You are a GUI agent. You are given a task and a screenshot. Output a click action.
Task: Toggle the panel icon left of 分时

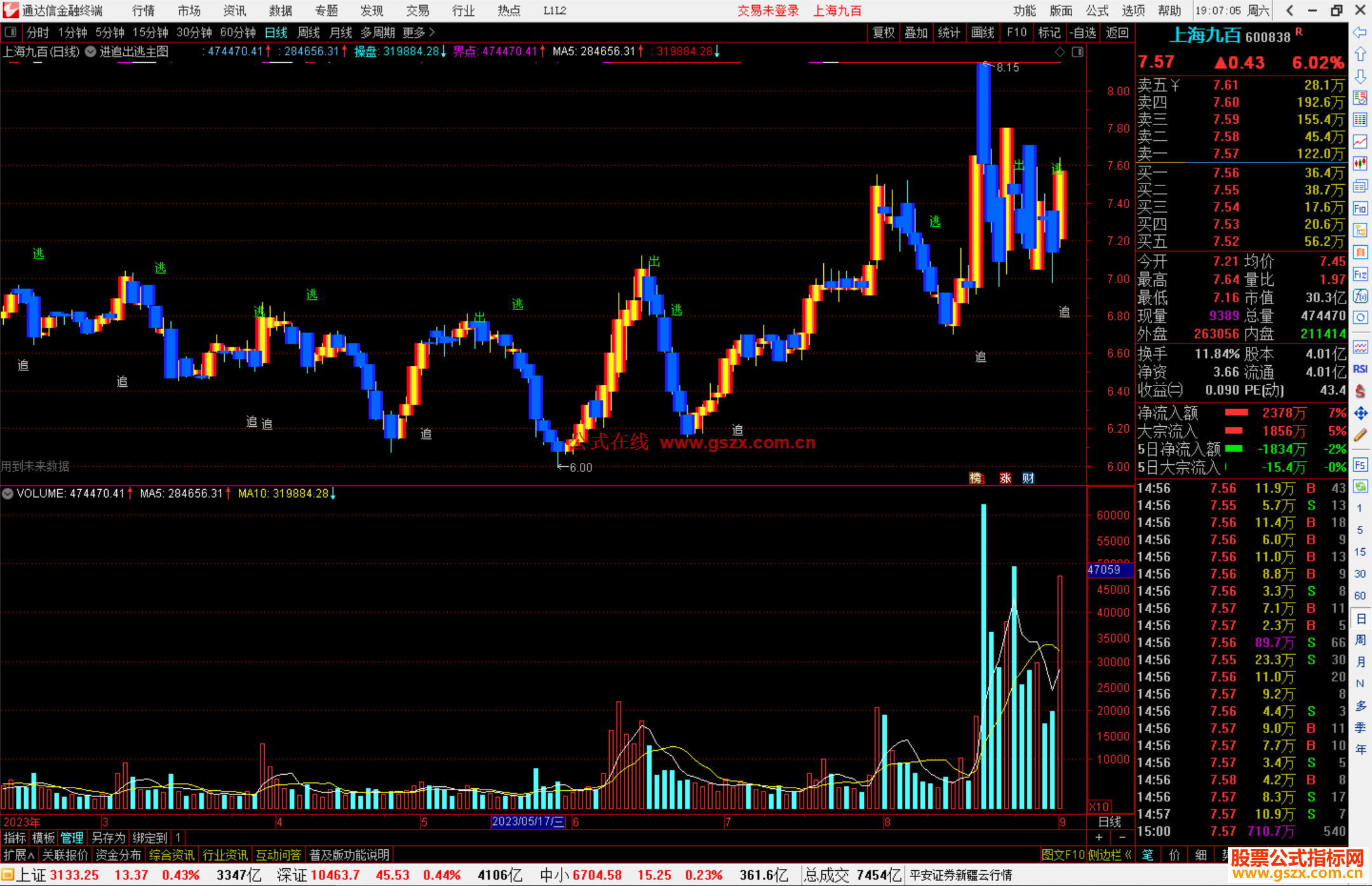coord(10,32)
